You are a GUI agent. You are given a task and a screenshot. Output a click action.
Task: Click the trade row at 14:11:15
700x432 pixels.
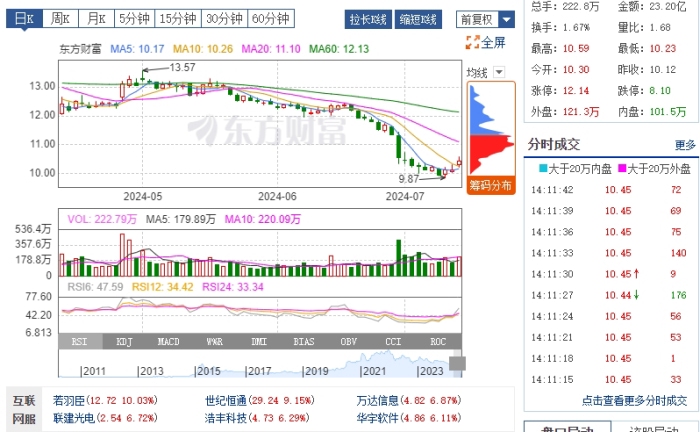609,379
